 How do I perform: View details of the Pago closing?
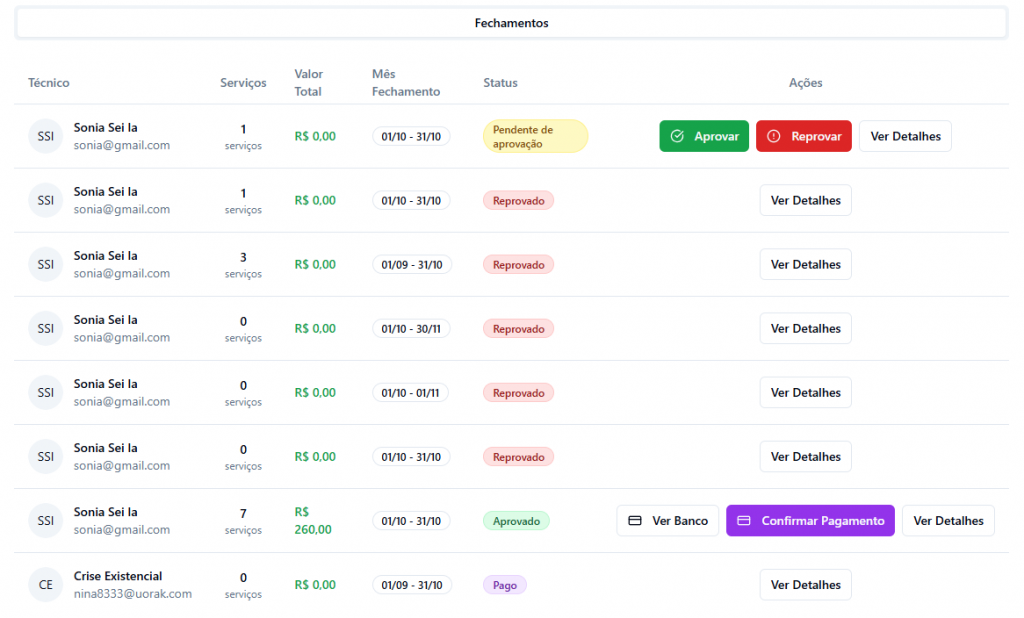[805, 585]
